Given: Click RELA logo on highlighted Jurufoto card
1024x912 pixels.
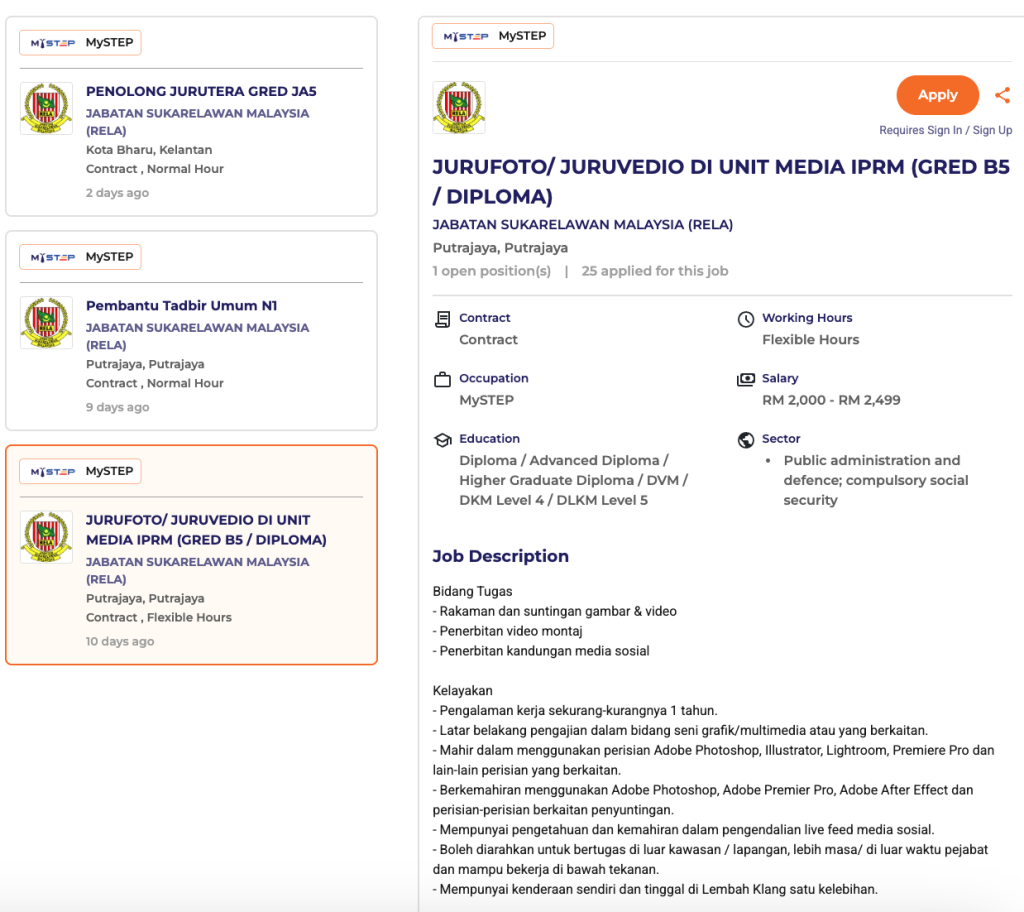Looking at the screenshot, I should point(46,537).
